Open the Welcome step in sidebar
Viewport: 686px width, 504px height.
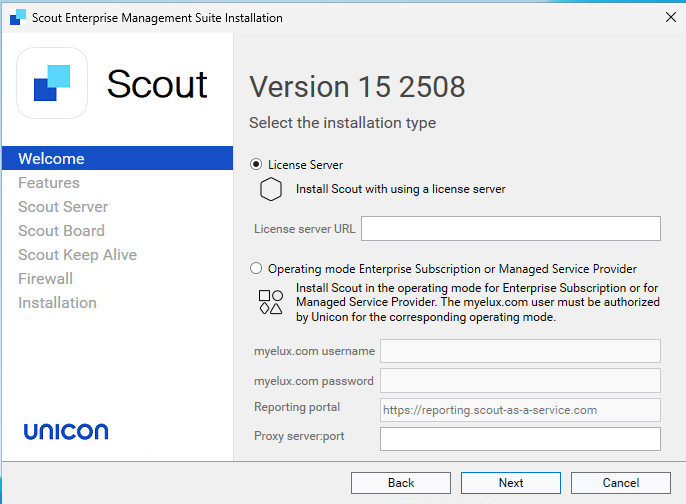coord(52,159)
